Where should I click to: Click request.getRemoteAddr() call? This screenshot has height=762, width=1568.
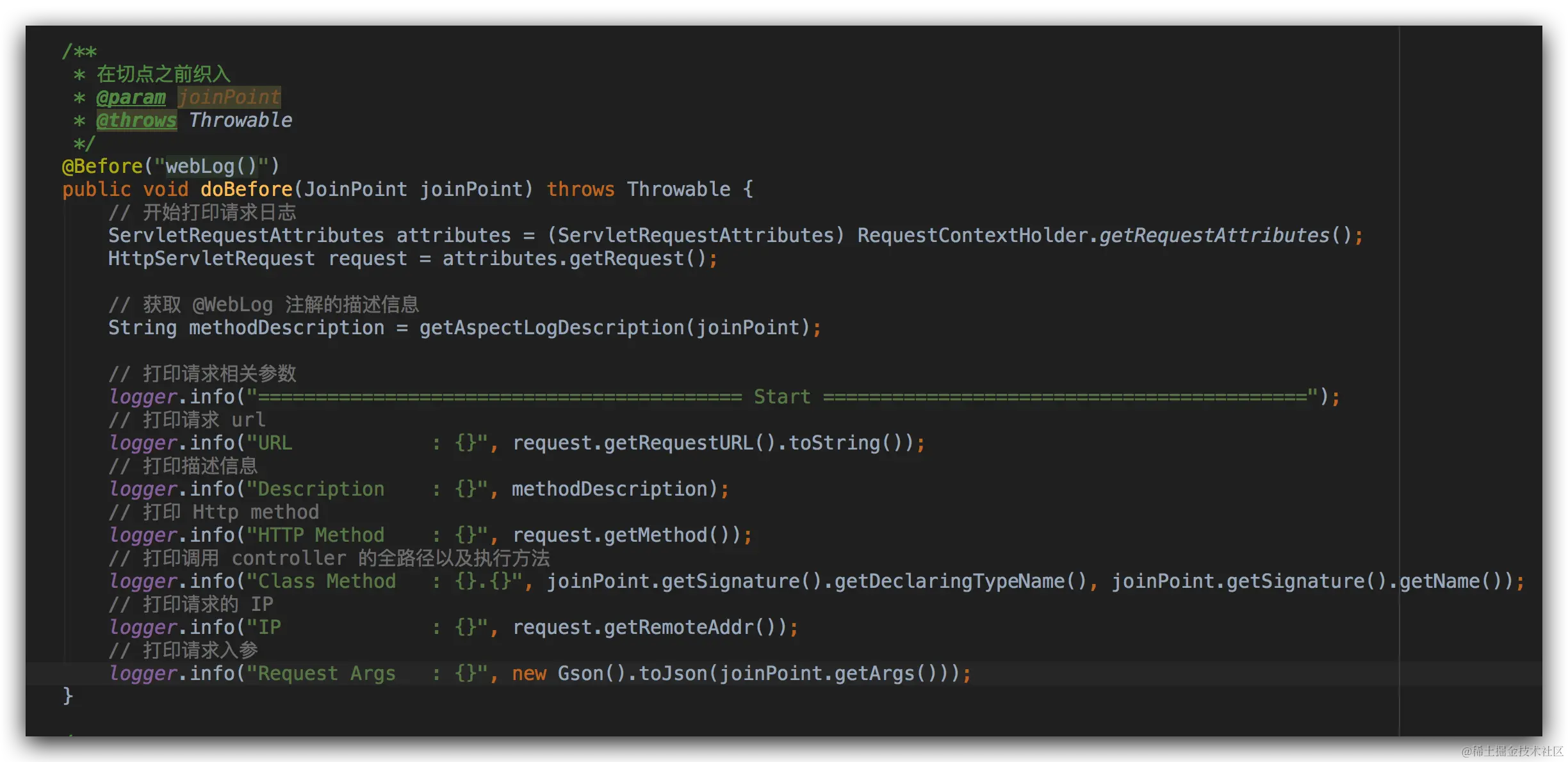[x=649, y=628]
